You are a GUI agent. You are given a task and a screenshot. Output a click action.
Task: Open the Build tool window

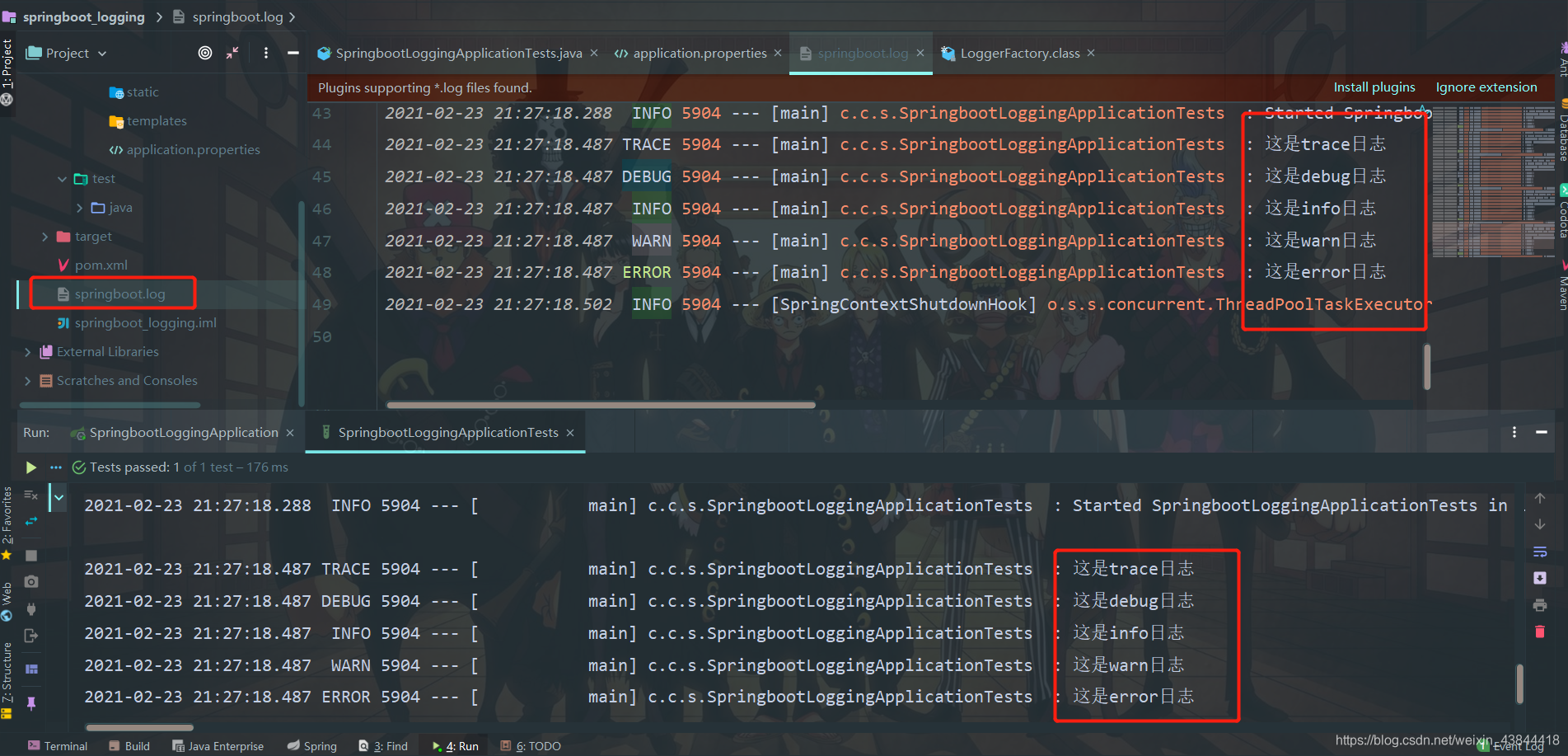pos(129,746)
